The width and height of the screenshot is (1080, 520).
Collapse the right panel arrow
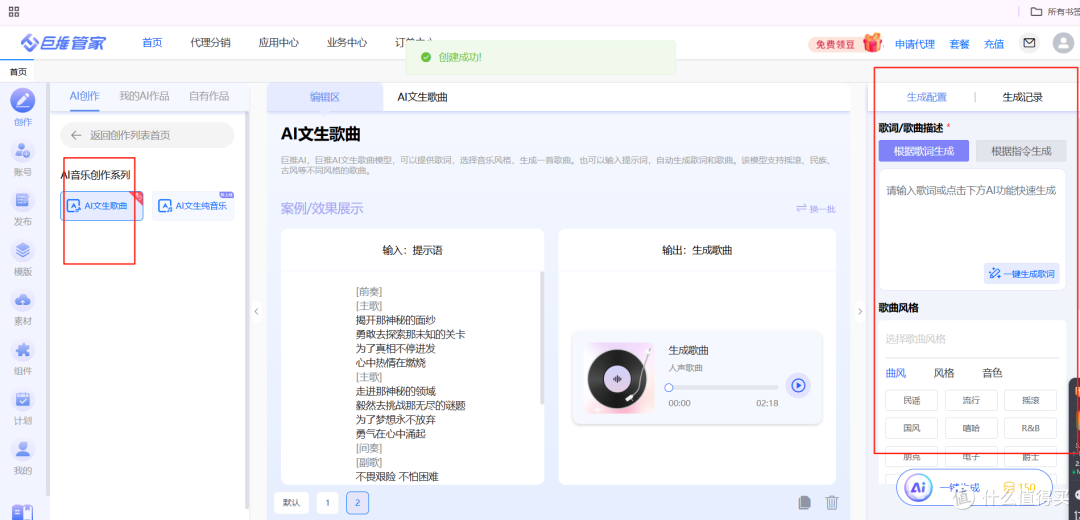coord(859,311)
